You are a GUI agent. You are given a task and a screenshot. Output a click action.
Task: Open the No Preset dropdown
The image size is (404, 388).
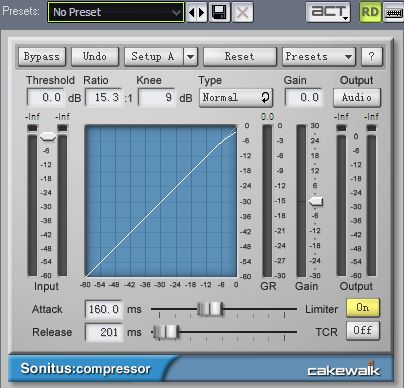pyautogui.click(x=115, y=12)
